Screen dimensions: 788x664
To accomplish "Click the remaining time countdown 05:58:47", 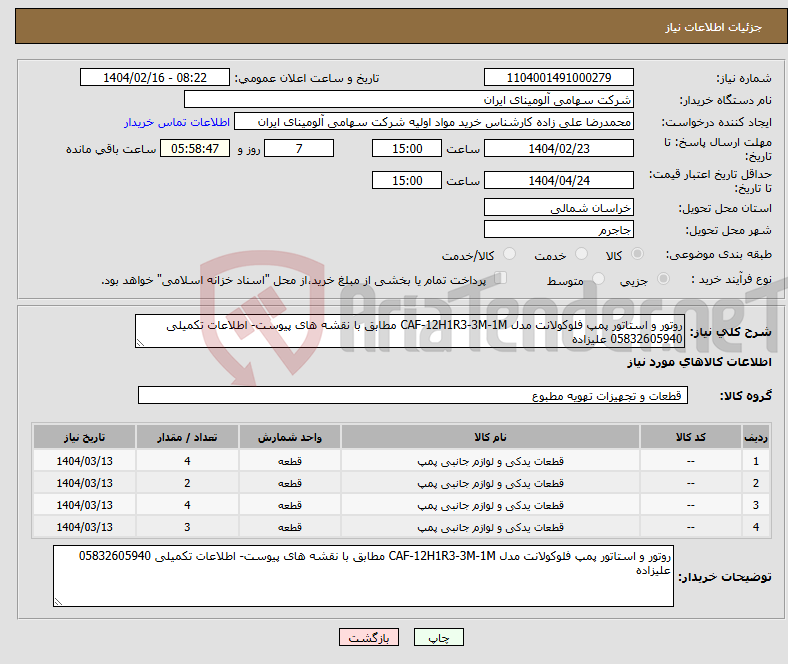I will click(x=195, y=148).
